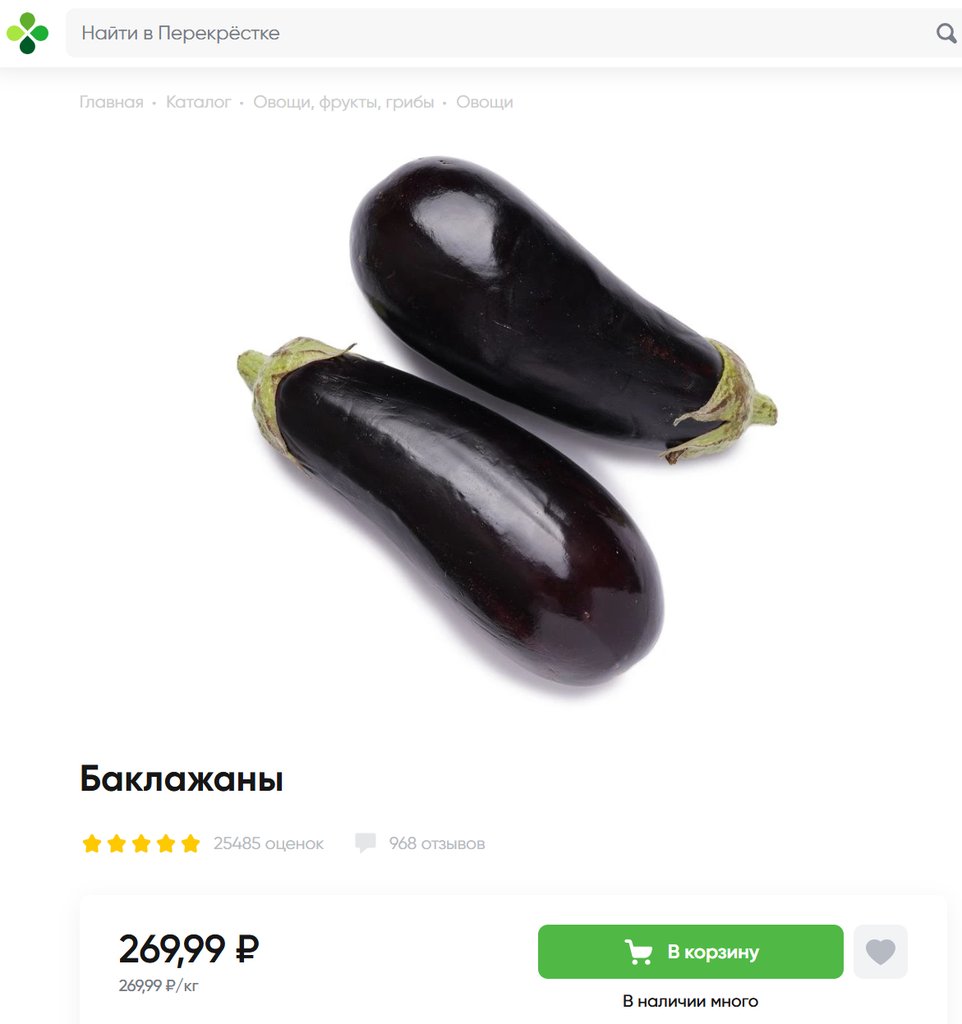Click the speech bubble reviews icon
Screen dimensions: 962x1024
[365, 842]
